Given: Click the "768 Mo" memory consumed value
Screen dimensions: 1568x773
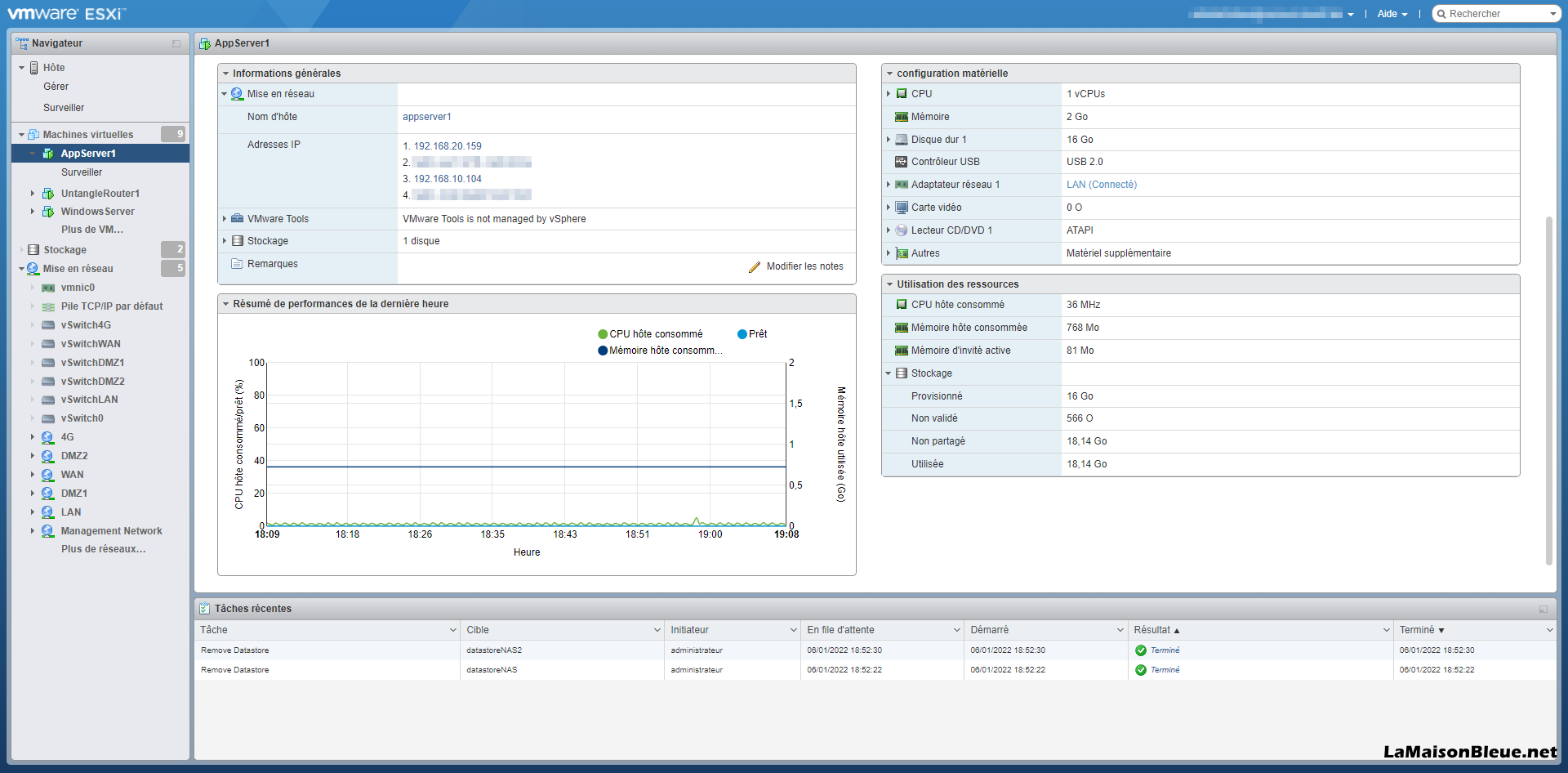Looking at the screenshot, I should tap(1083, 328).
